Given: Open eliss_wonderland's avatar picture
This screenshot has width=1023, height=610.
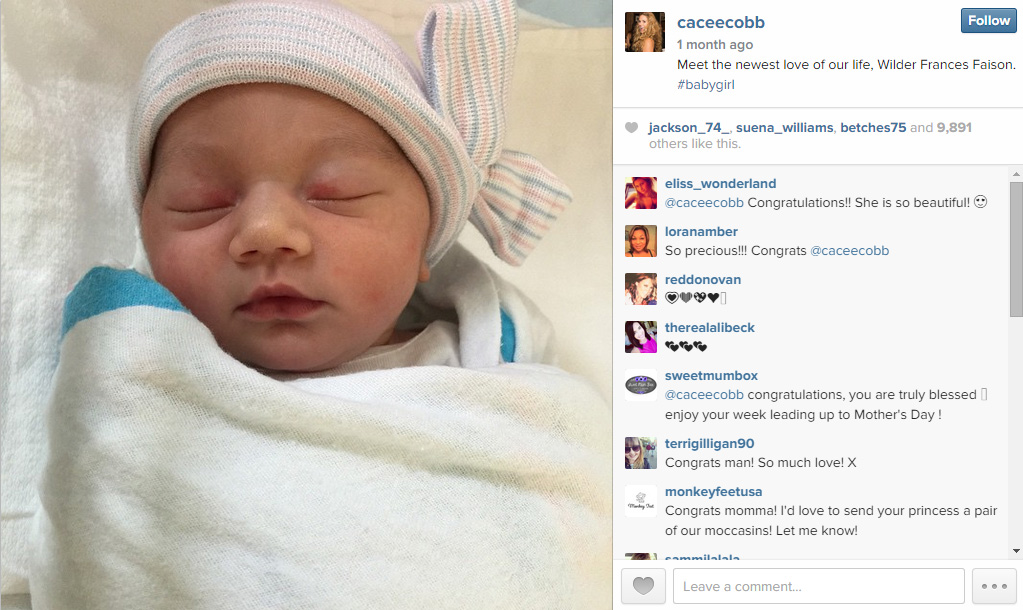Looking at the screenshot, I should [x=641, y=193].
